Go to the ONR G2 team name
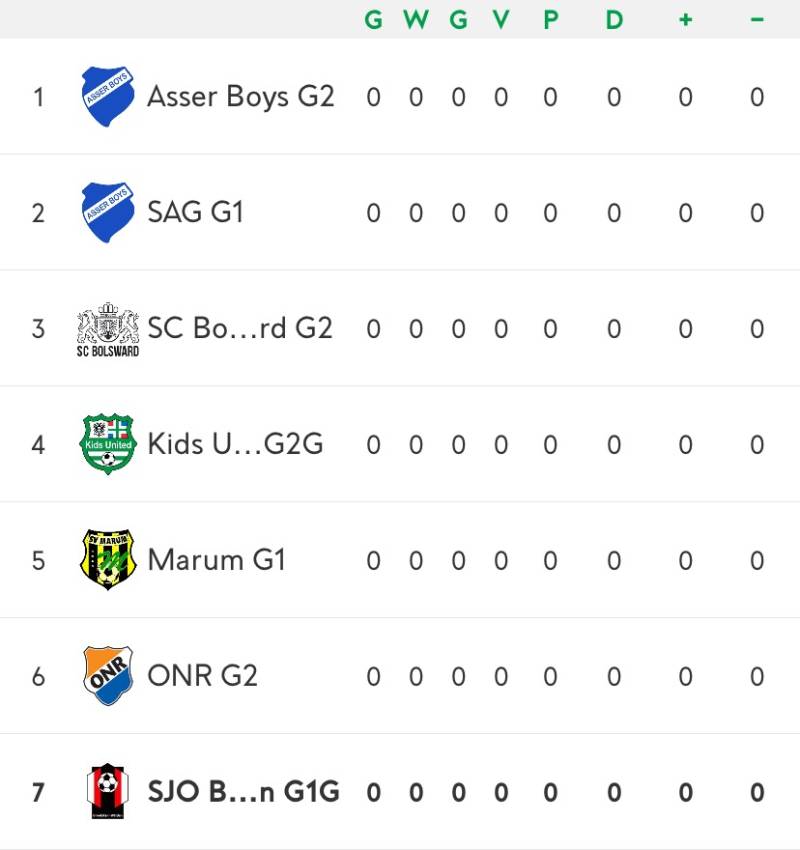Image resolution: width=800 pixels, height=850 pixels. coord(202,676)
